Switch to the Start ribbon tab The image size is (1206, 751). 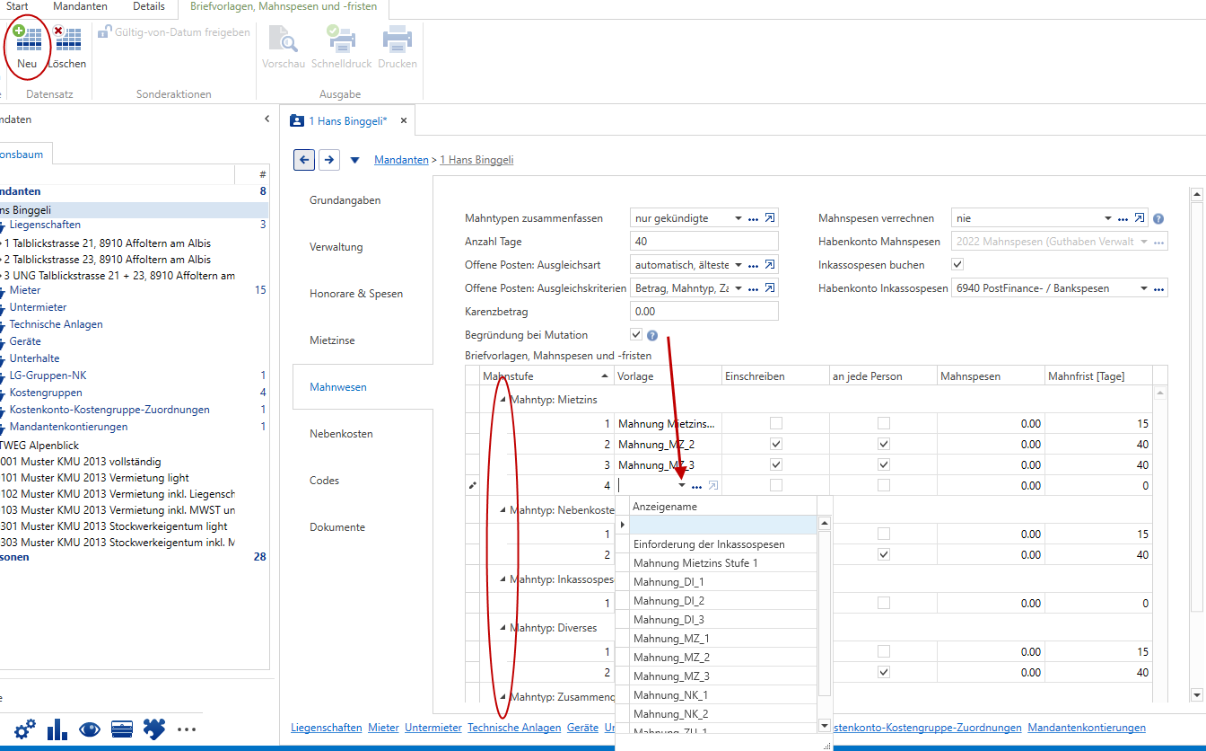tap(18, 7)
